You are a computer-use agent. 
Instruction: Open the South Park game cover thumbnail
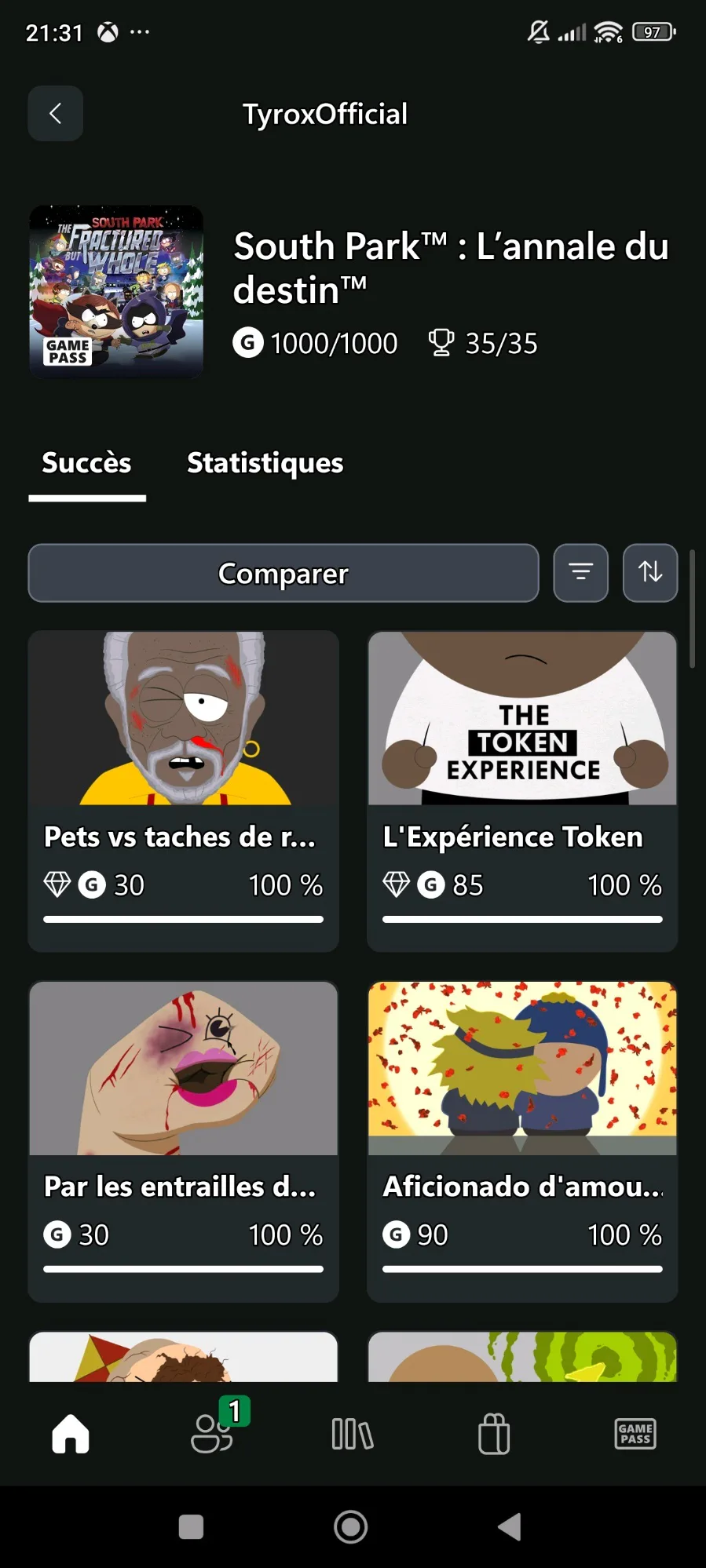(x=116, y=292)
